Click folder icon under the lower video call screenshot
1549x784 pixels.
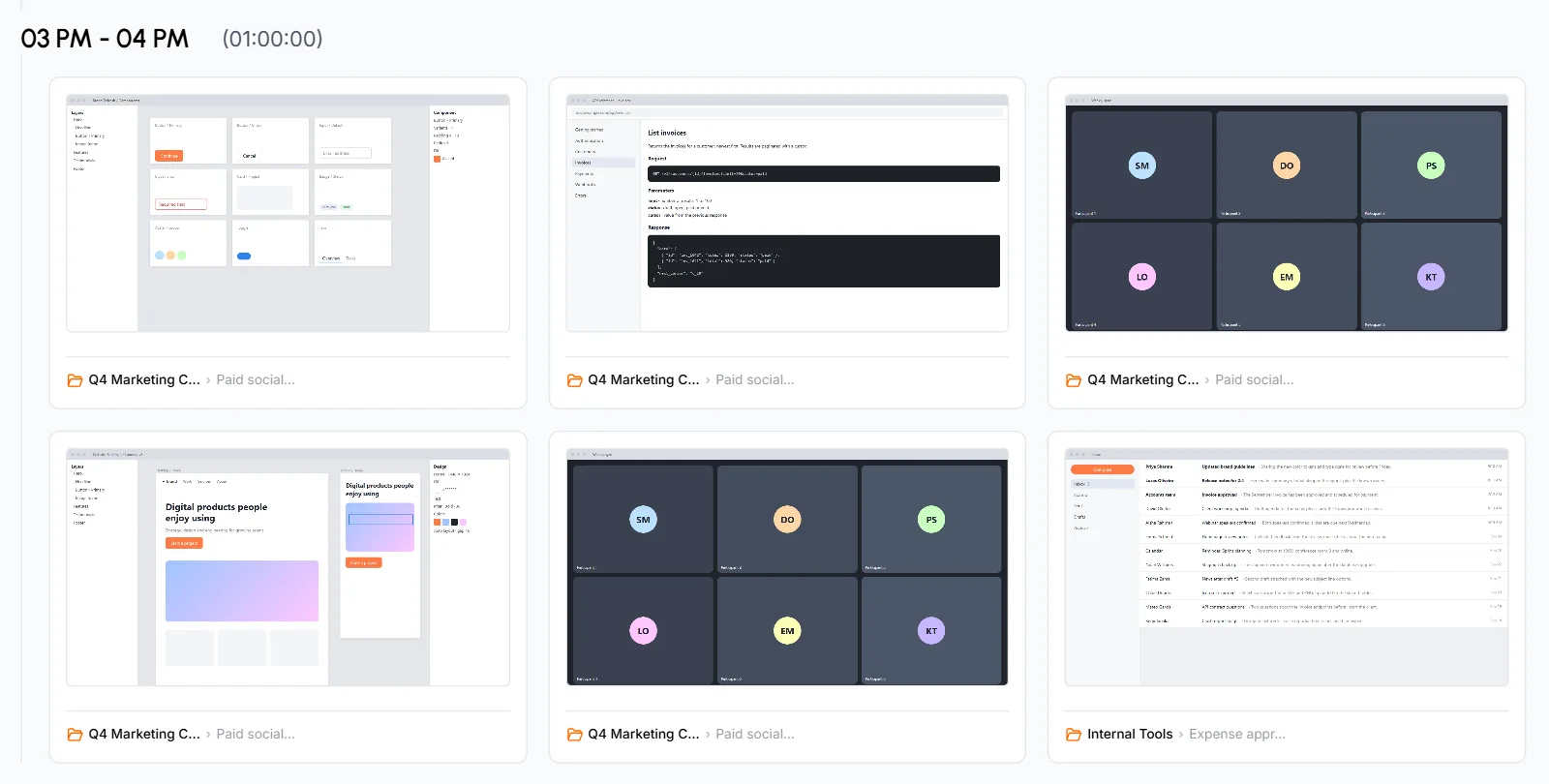[574, 735]
